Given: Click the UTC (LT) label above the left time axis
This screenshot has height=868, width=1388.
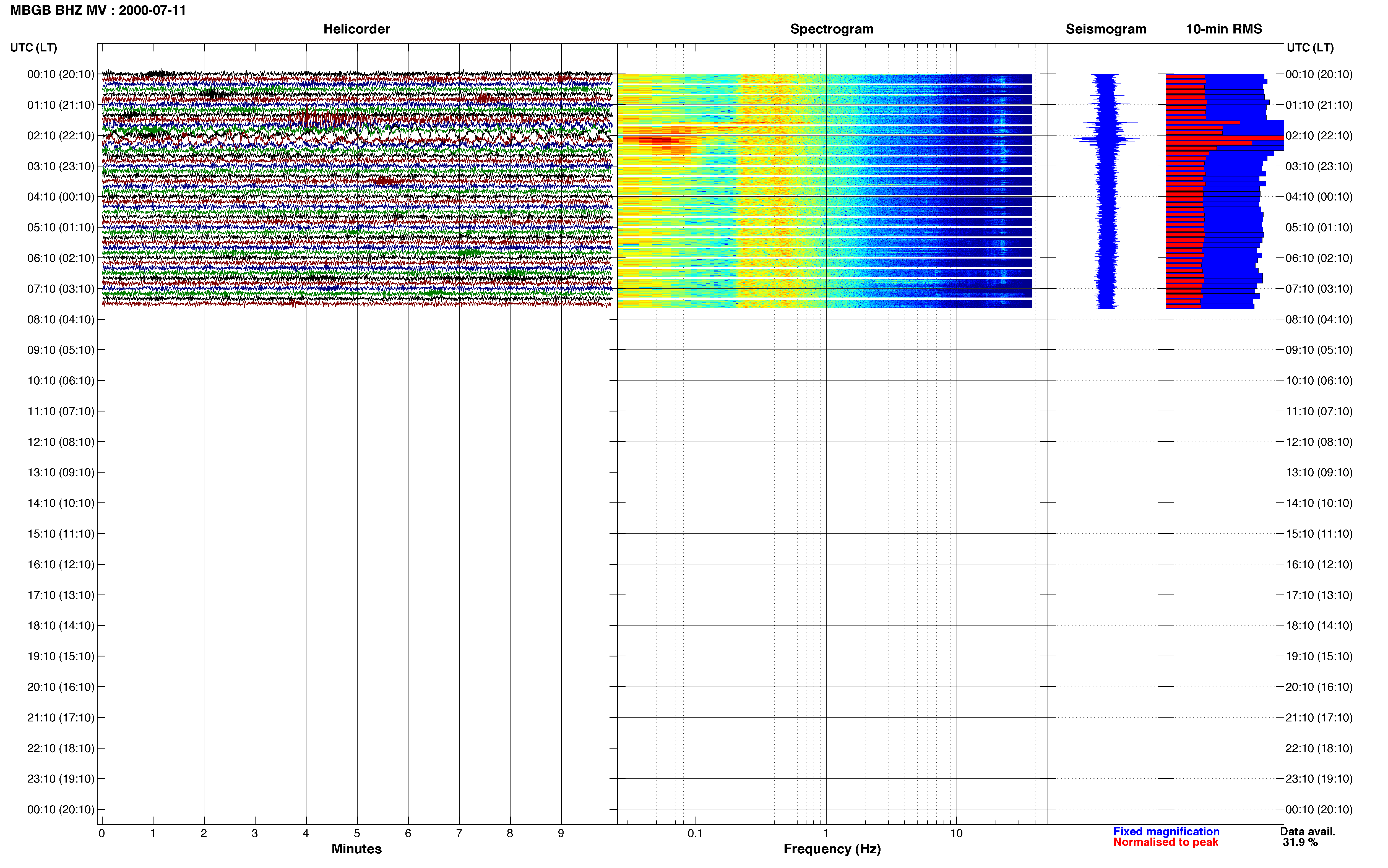Looking at the screenshot, I should point(33,47).
